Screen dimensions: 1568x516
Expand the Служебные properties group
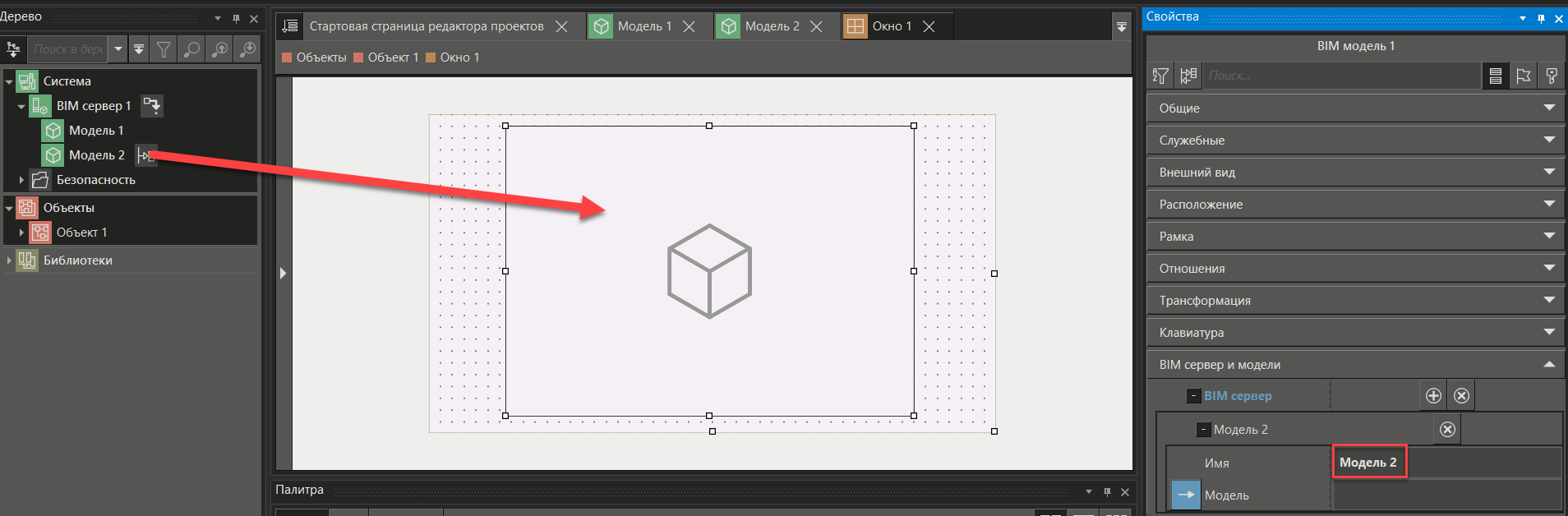1355,141
